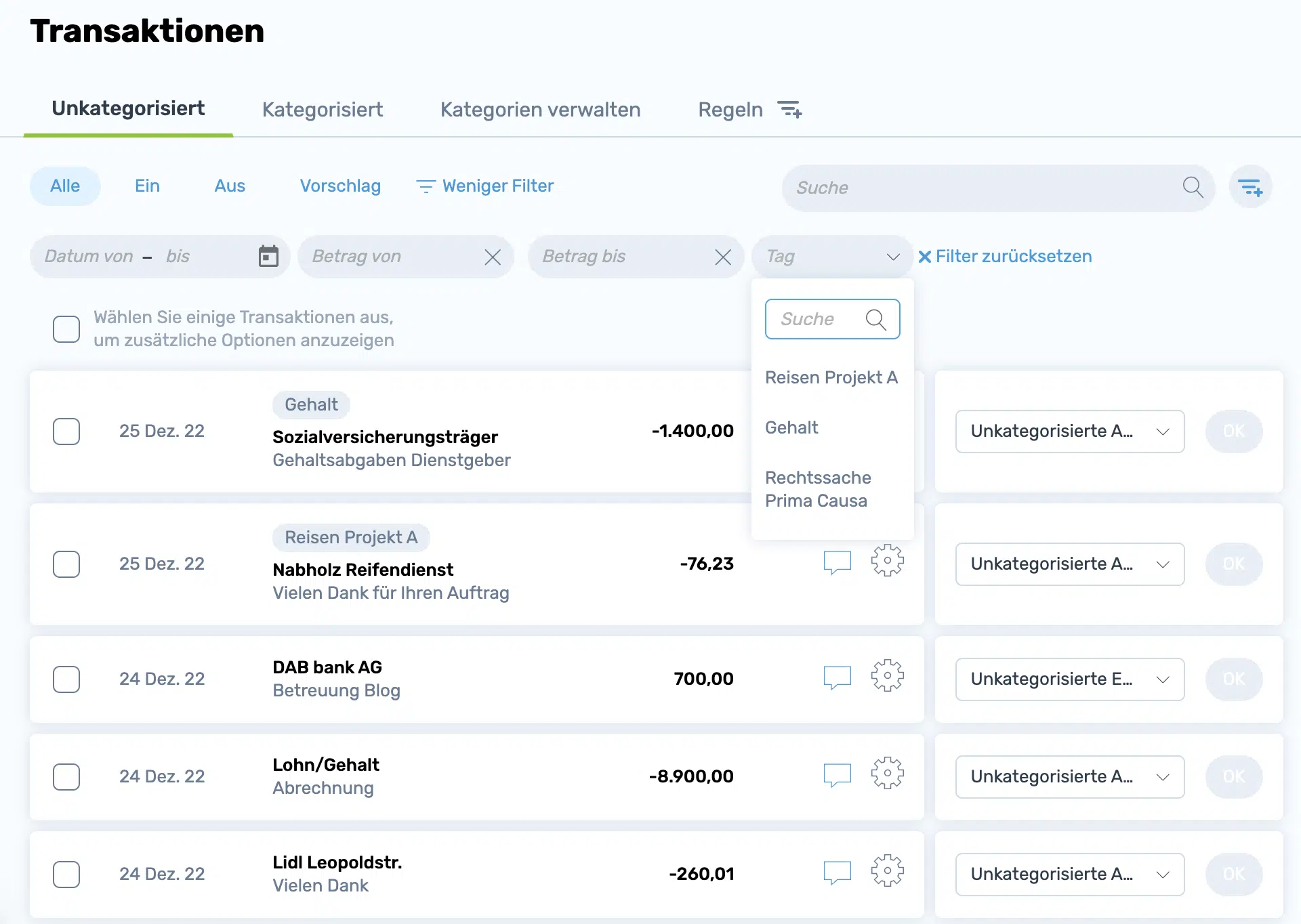Screen dimensions: 1301x924
Task: Collapse the Tag filter dropdown
Action: click(x=892, y=257)
